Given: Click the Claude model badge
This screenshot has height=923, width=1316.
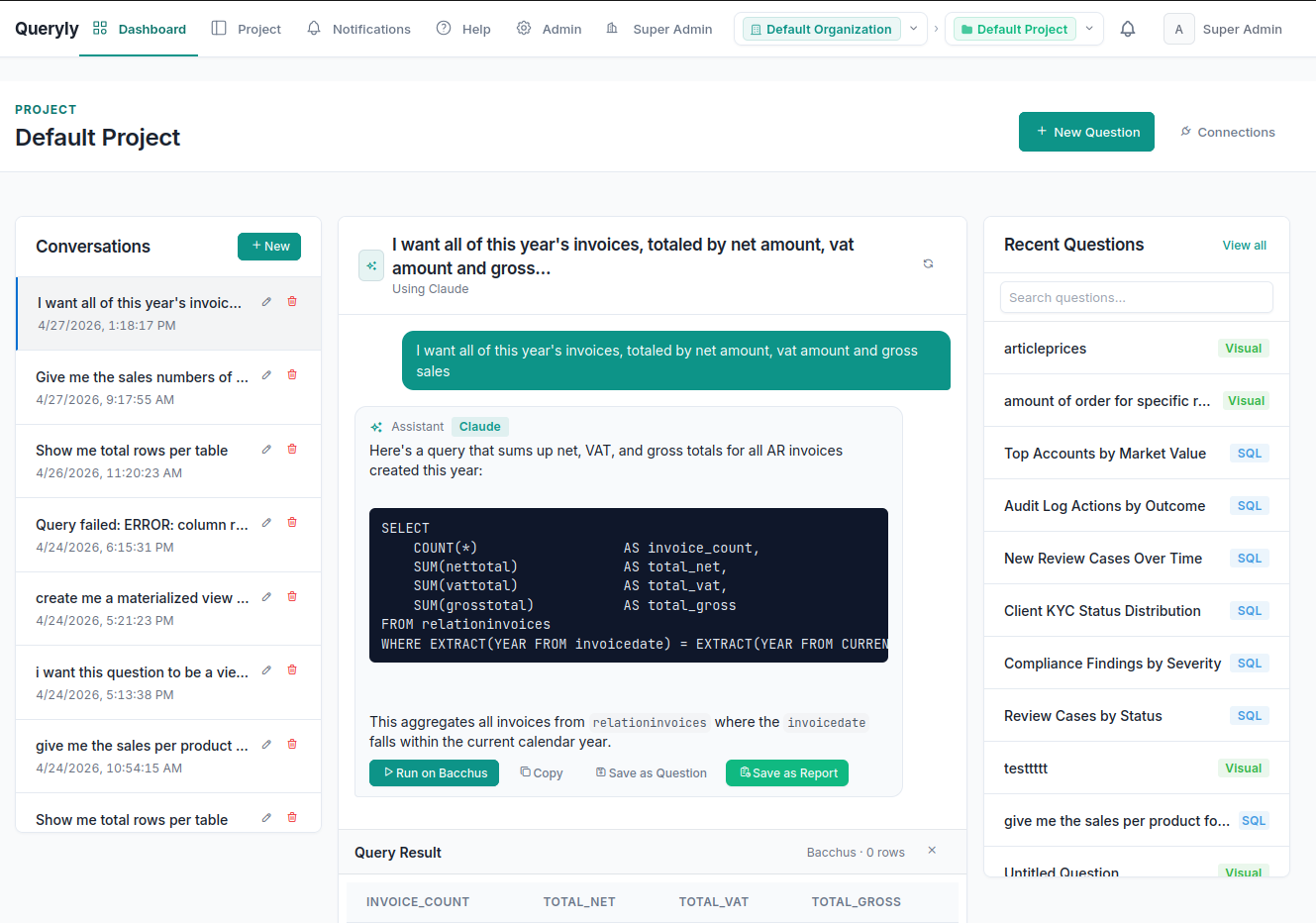Looking at the screenshot, I should coord(480,427).
